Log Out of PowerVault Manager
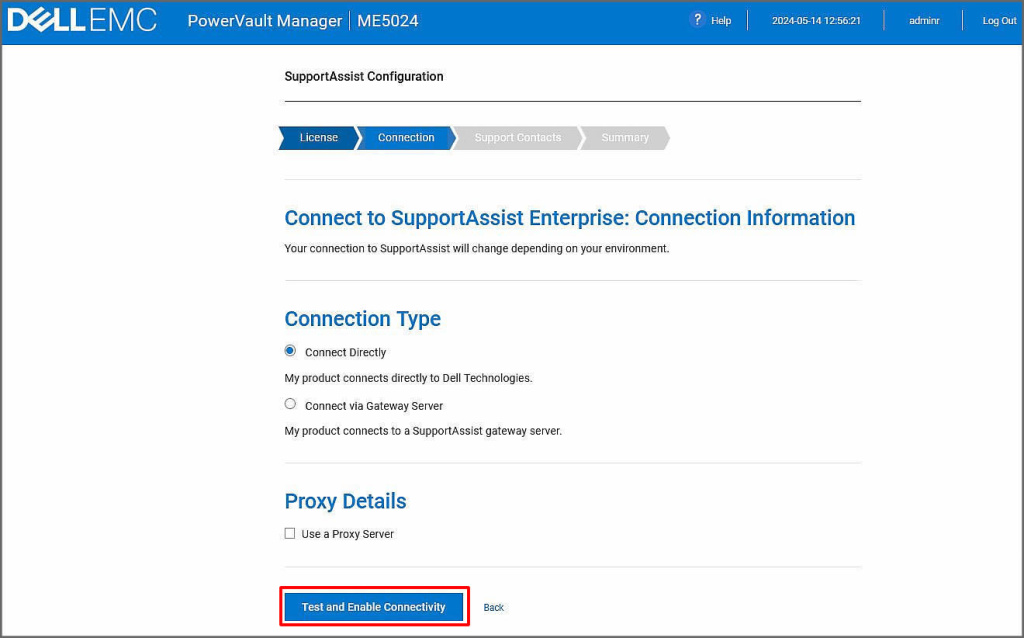Viewport: 1024px width, 638px height. (998, 21)
